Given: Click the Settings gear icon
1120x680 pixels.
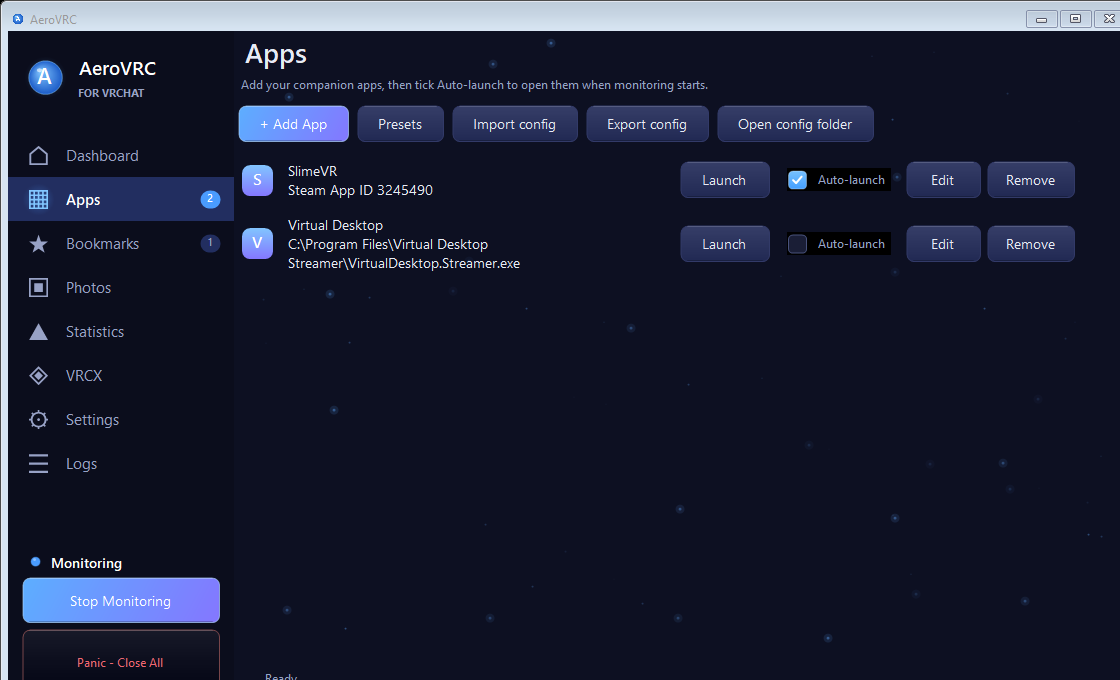Looking at the screenshot, I should [39, 419].
